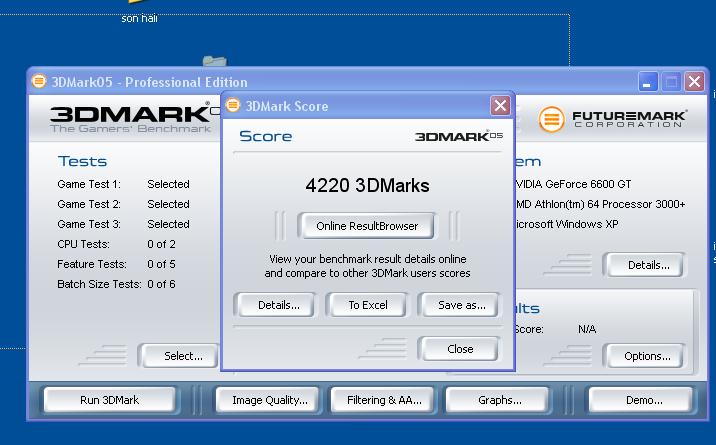Image resolution: width=716 pixels, height=445 pixels.
Task: Click the Microsoft Windows XP text
Action: 567,224
